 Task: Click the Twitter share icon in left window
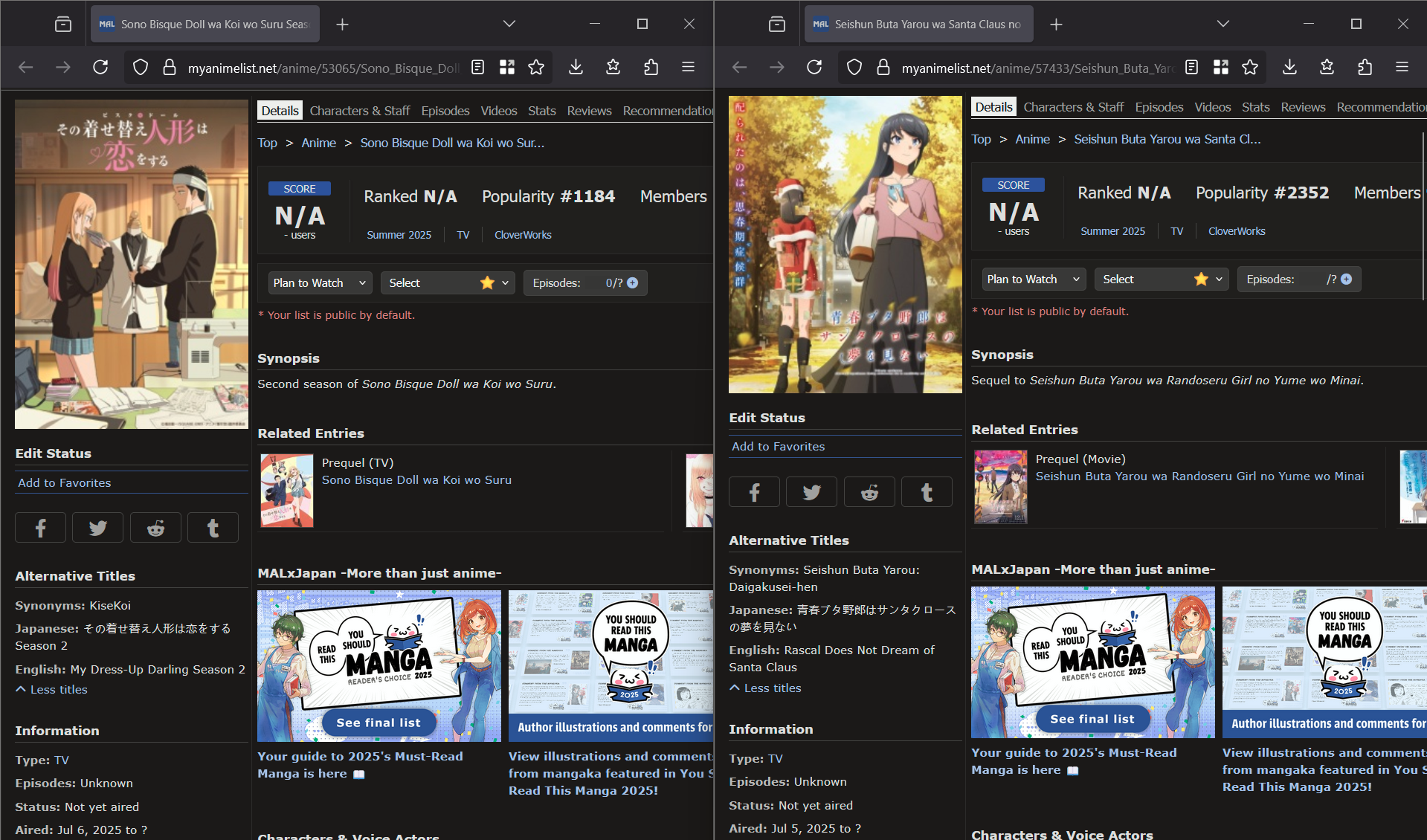tap(97, 528)
